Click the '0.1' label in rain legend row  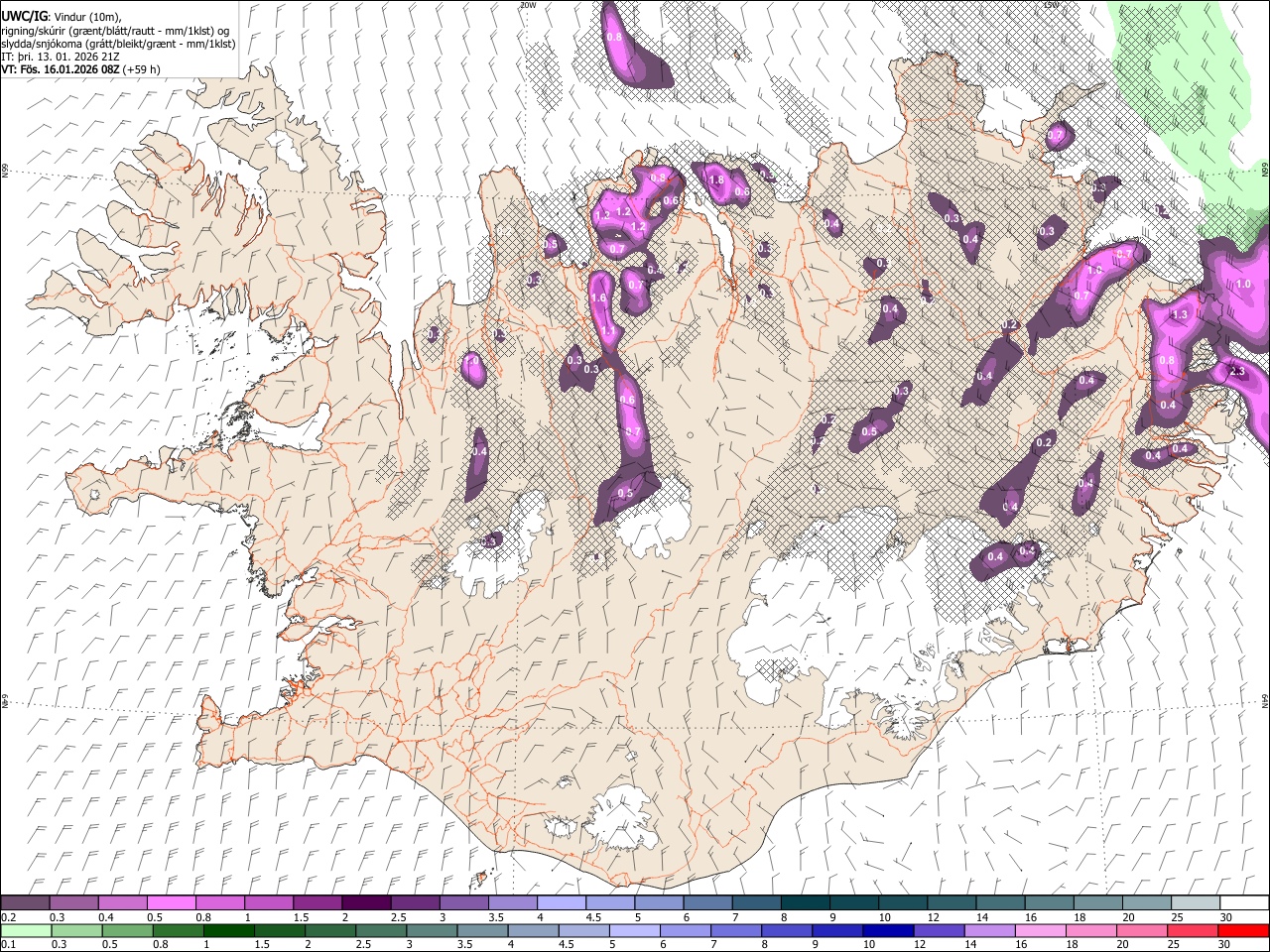[8, 944]
